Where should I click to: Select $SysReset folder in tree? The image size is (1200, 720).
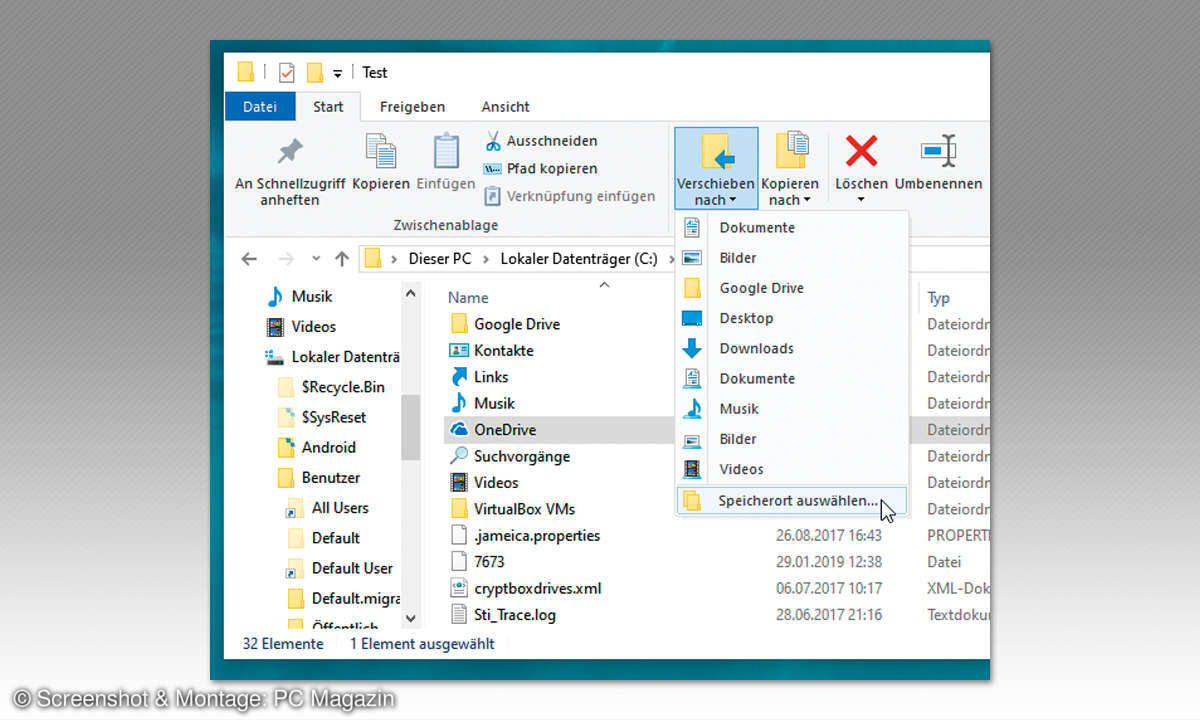pyautogui.click(x=322, y=417)
